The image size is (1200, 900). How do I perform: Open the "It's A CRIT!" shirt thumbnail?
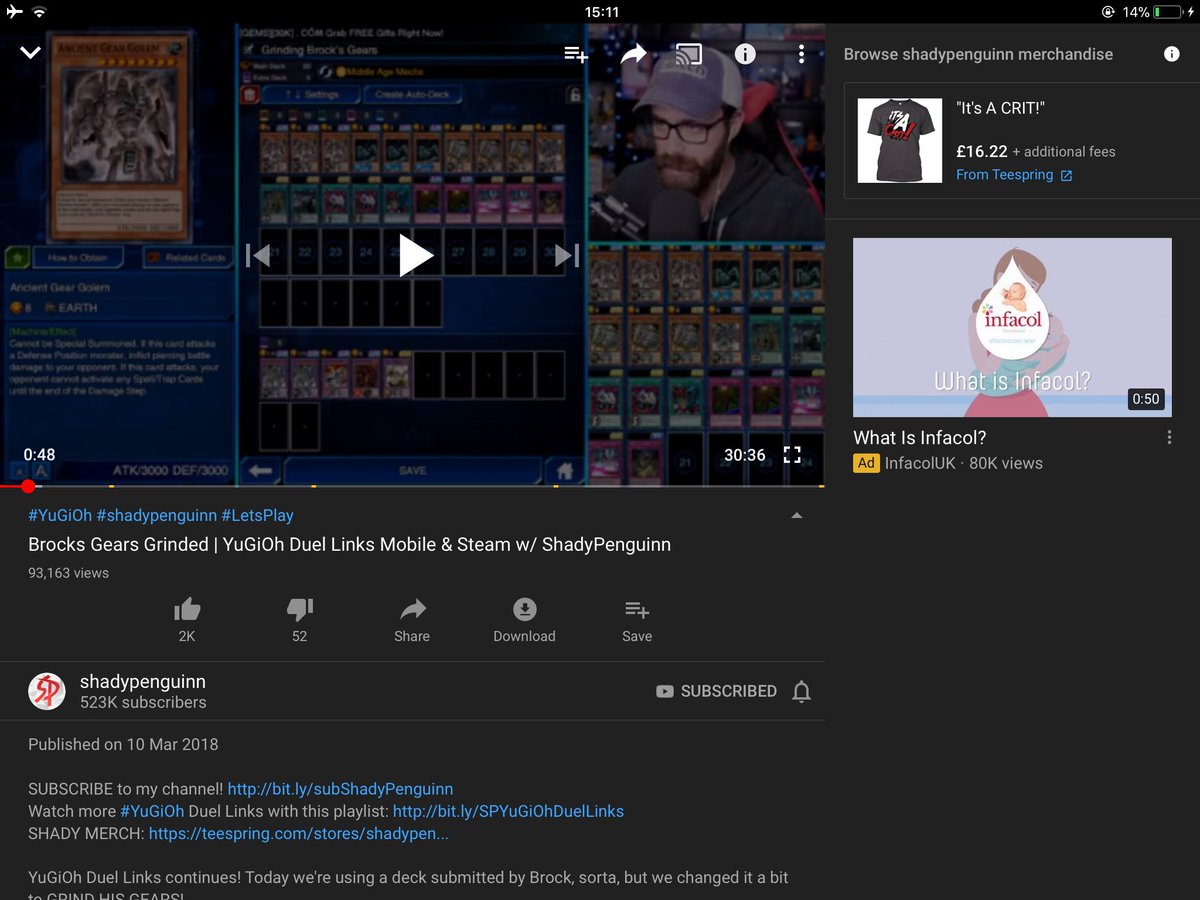[x=900, y=140]
